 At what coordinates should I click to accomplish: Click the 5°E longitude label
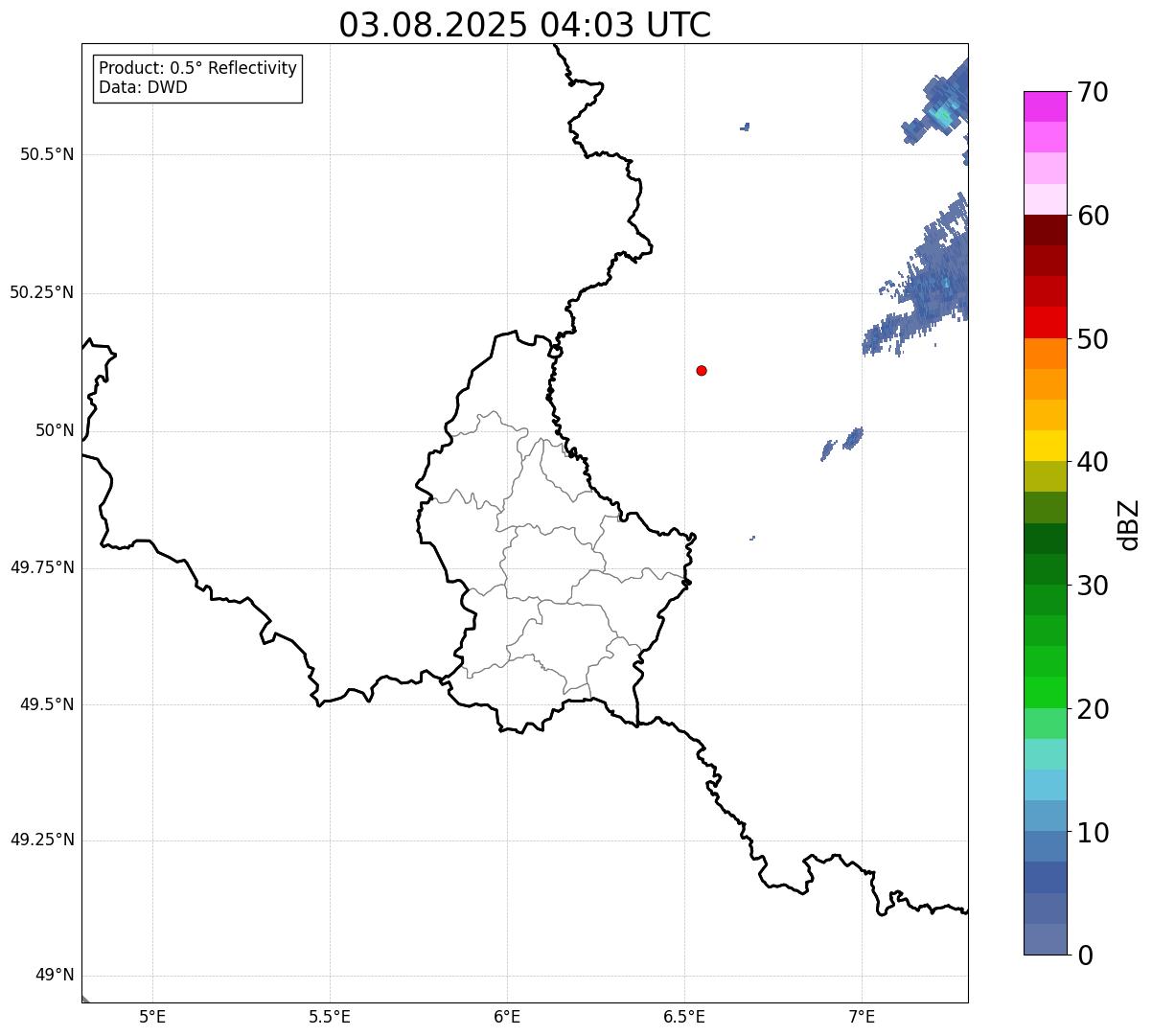pyautogui.click(x=152, y=1017)
